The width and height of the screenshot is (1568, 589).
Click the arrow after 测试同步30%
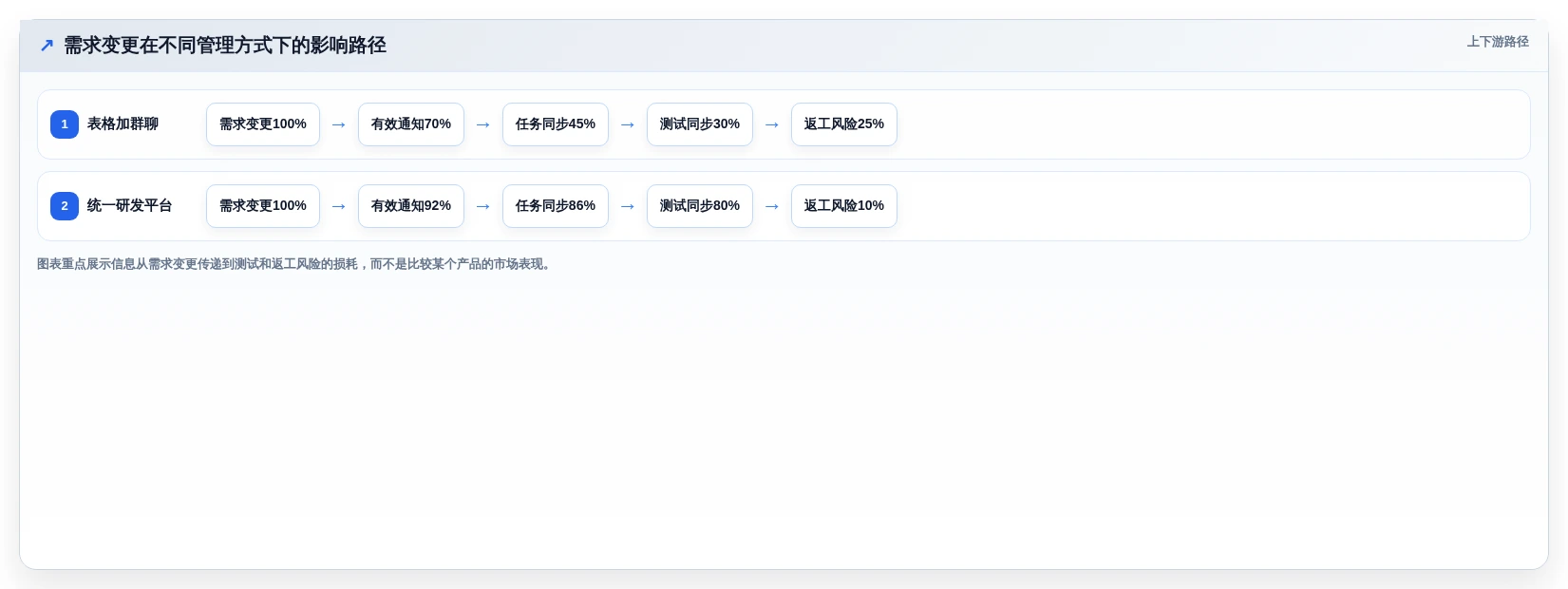[x=772, y=124]
